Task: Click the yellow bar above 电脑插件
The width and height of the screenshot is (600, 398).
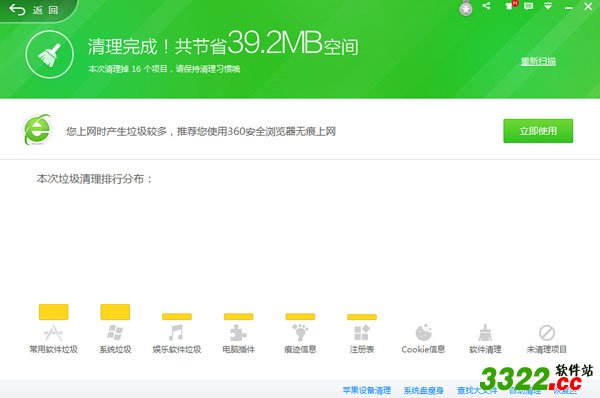Action: click(238, 316)
